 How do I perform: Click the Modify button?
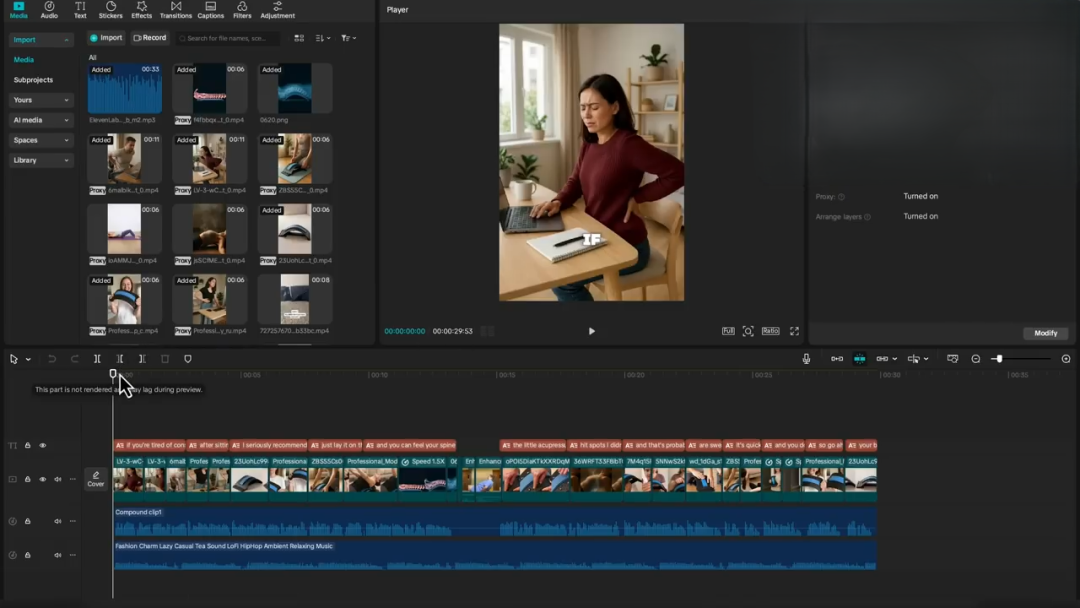(x=1045, y=333)
